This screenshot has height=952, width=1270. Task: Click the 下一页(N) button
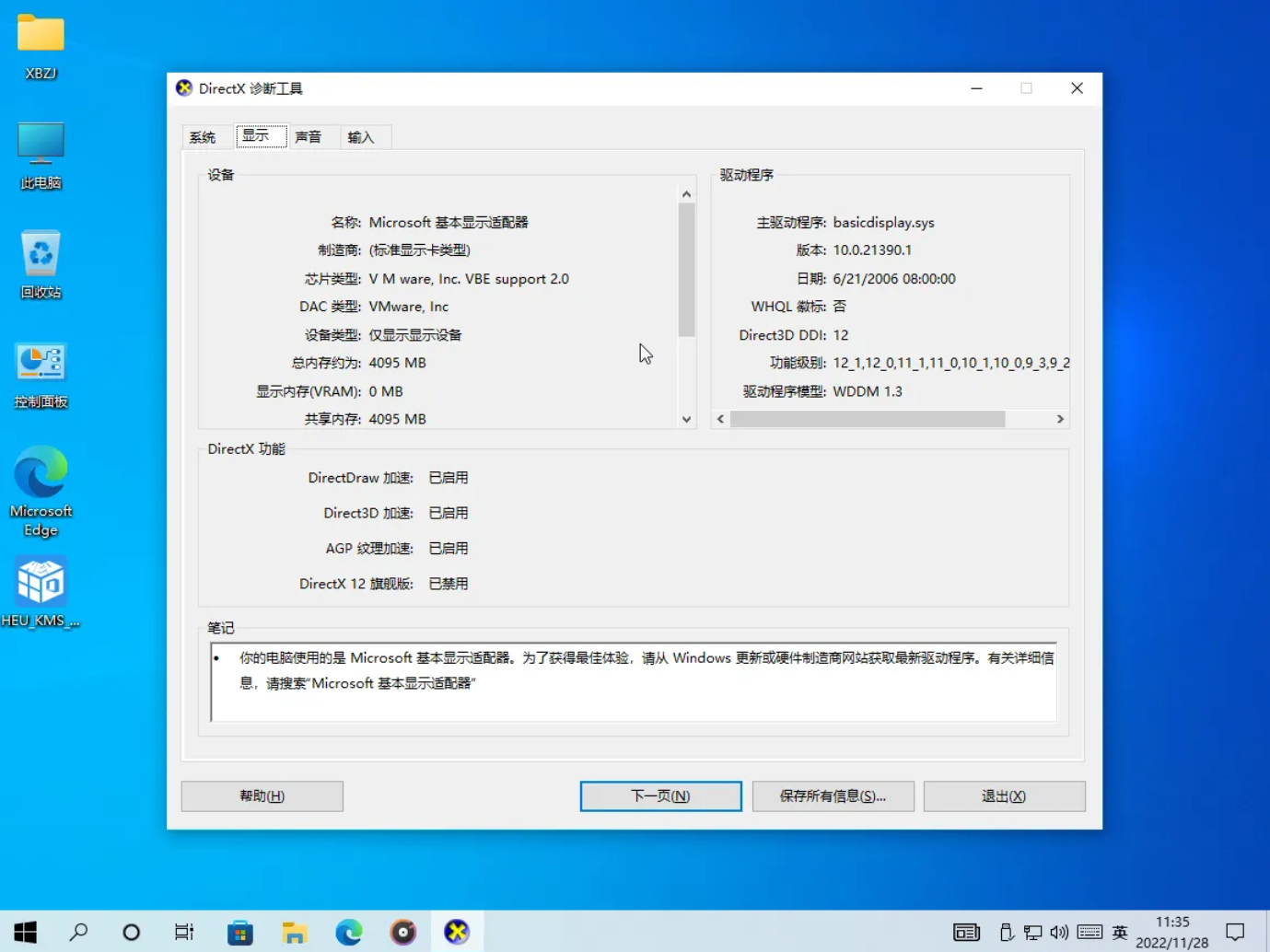pos(659,795)
